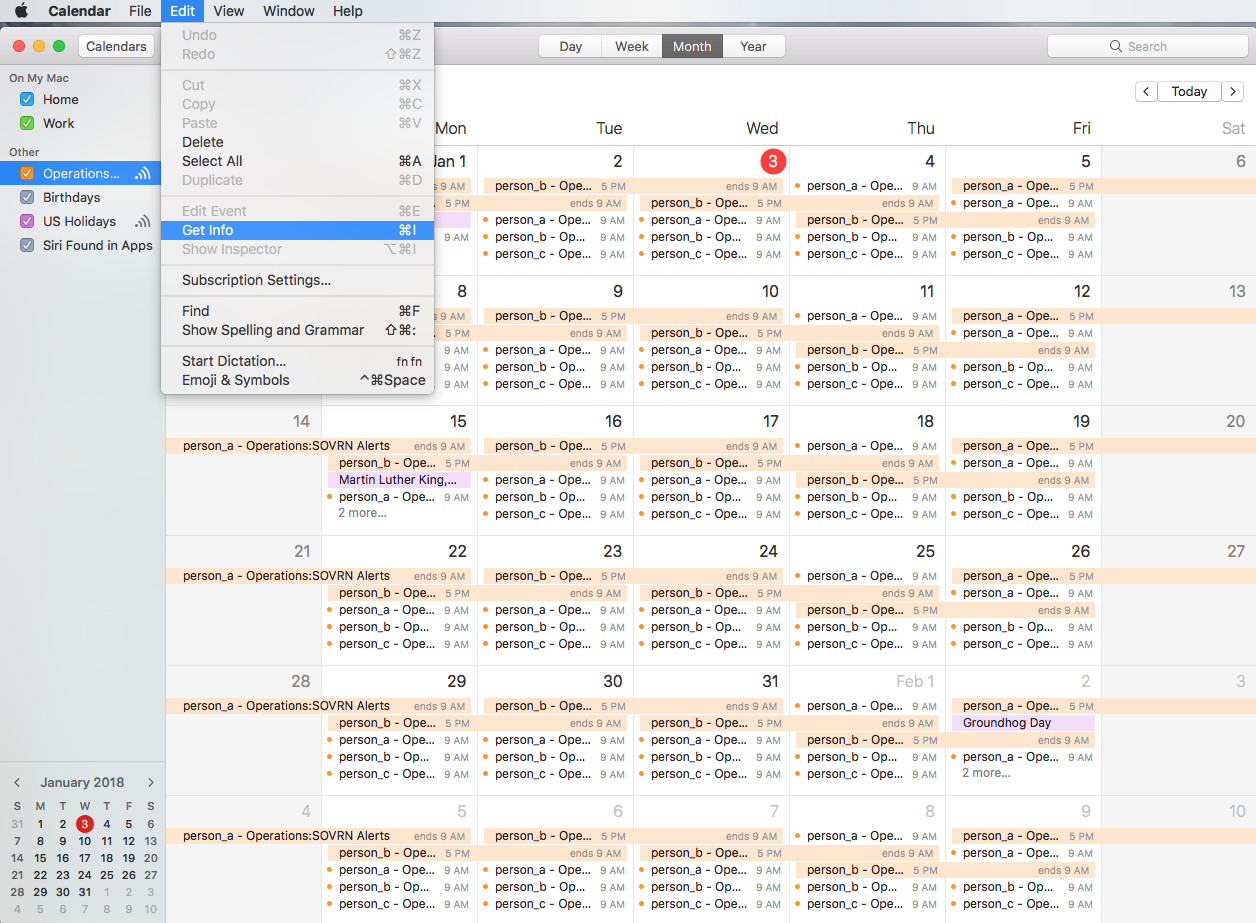Select Operations calendar in sidebar
Image resolution: width=1256 pixels, height=923 pixels.
pos(82,173)
